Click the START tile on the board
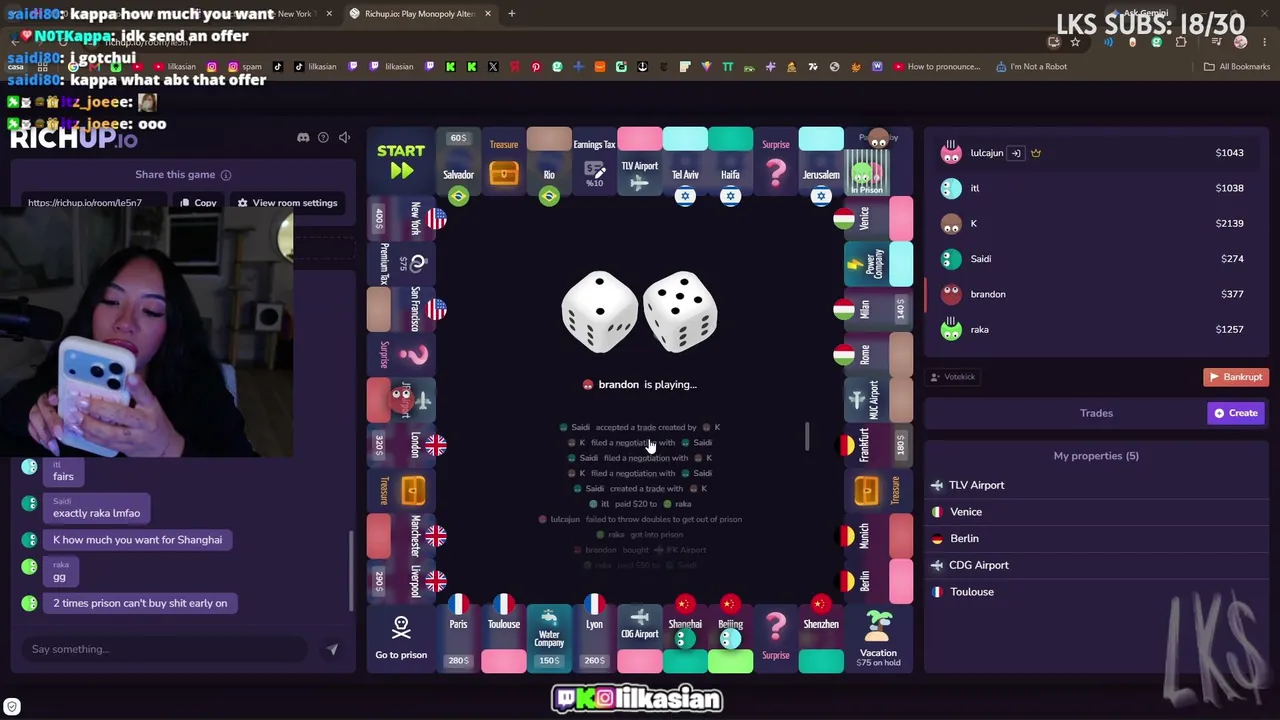Viewport: 1280px width, 720px height. click(x=401, y=161)
